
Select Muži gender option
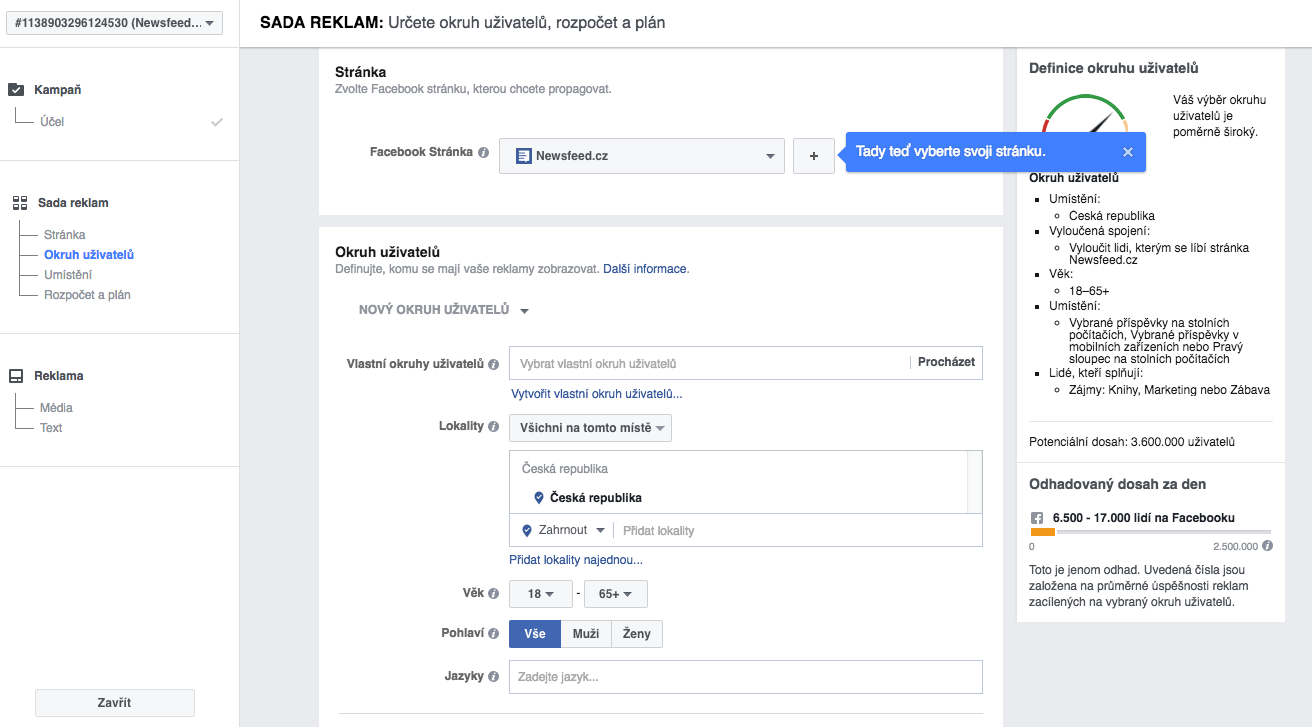coord(586,634)
